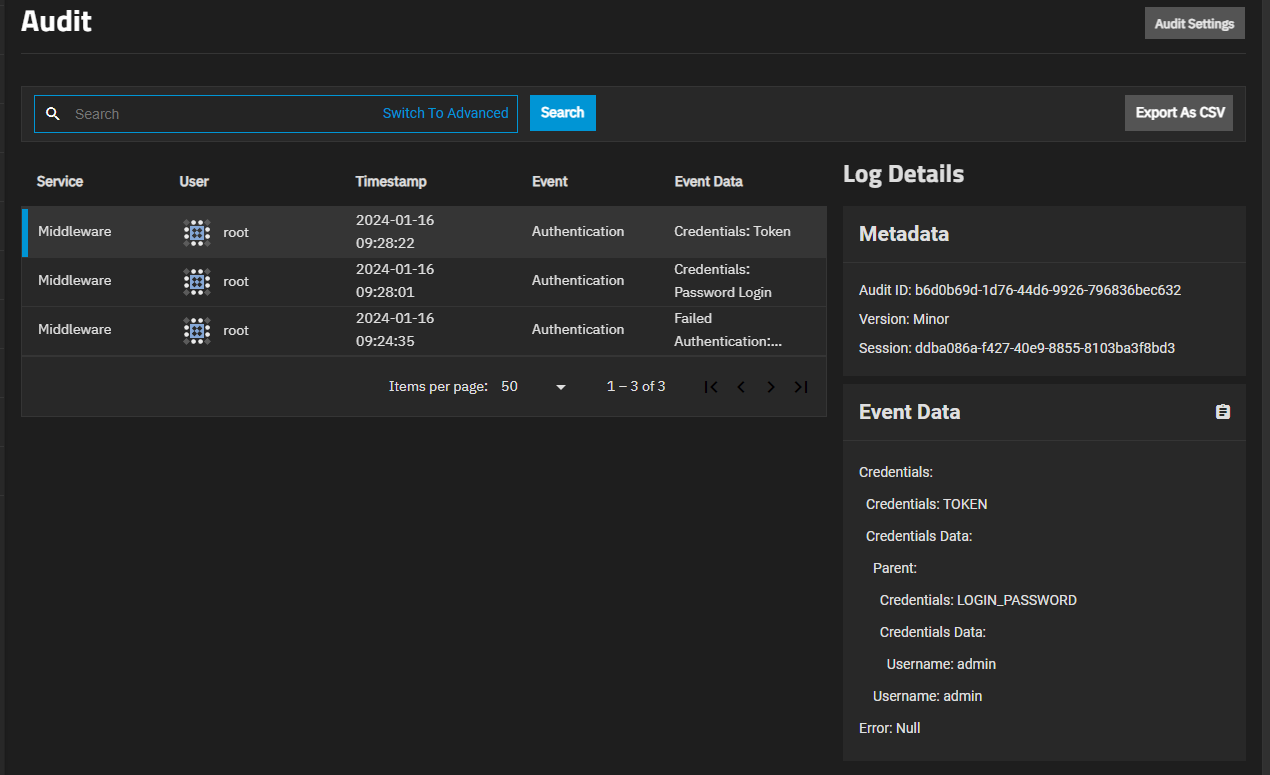Select the Password Login authentication row

point(424,281)
